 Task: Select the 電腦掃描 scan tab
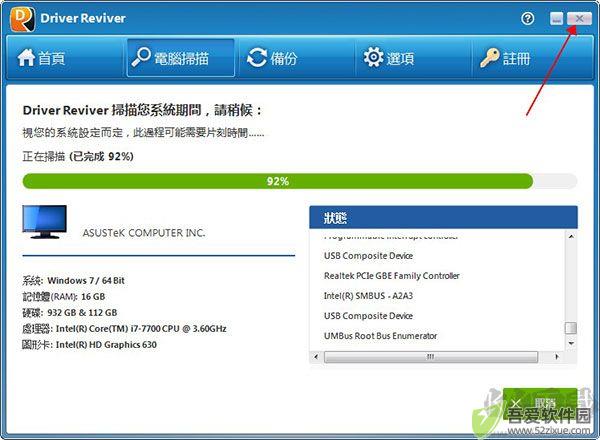click(181, 58)
